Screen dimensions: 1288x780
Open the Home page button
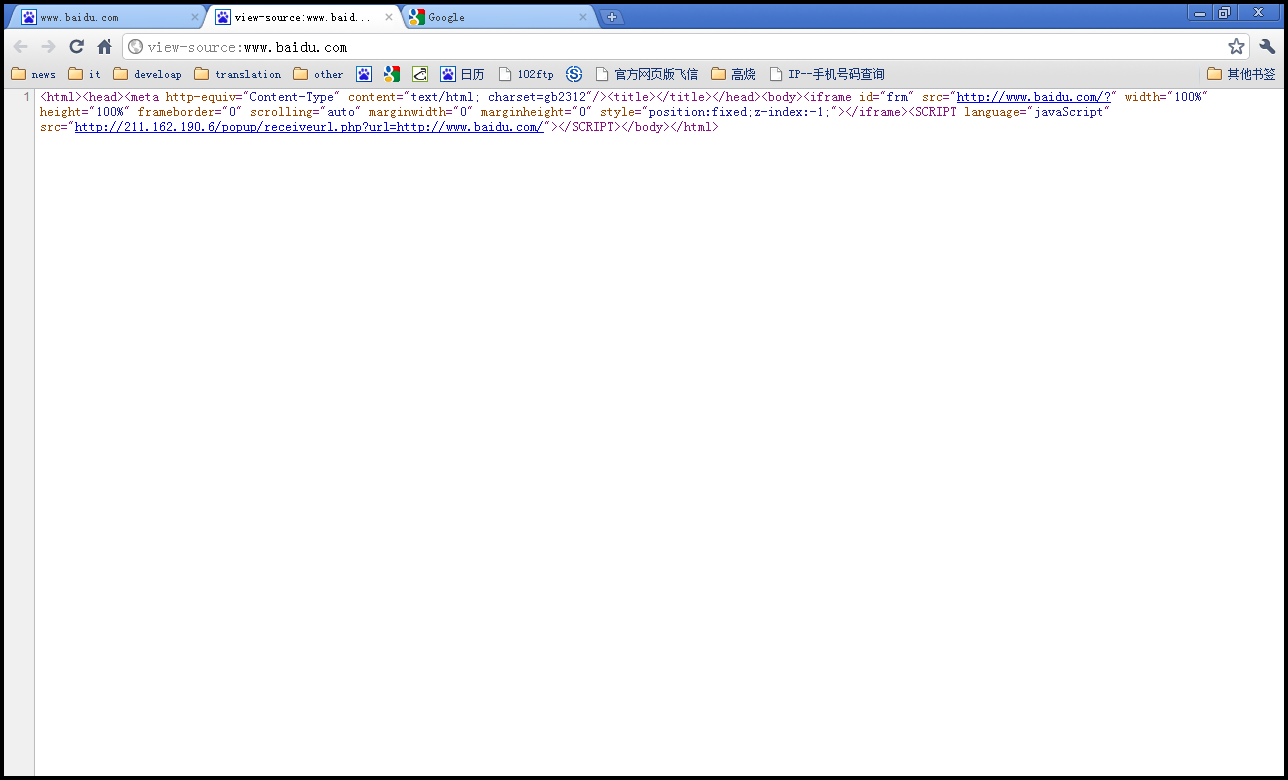104,47
